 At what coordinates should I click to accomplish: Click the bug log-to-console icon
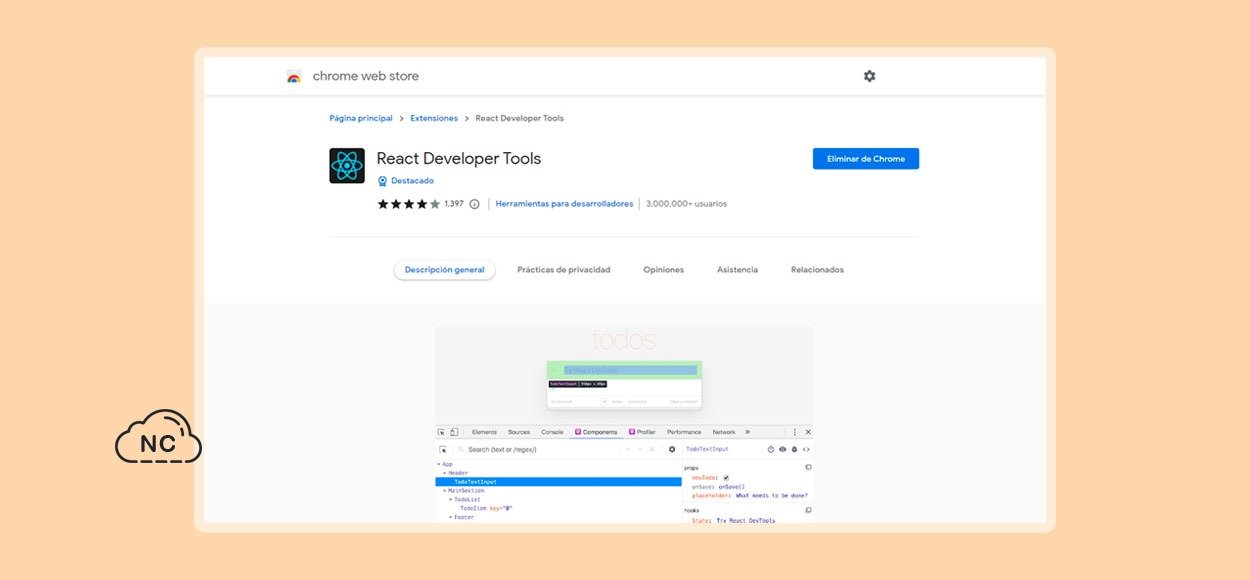(794, 450)
